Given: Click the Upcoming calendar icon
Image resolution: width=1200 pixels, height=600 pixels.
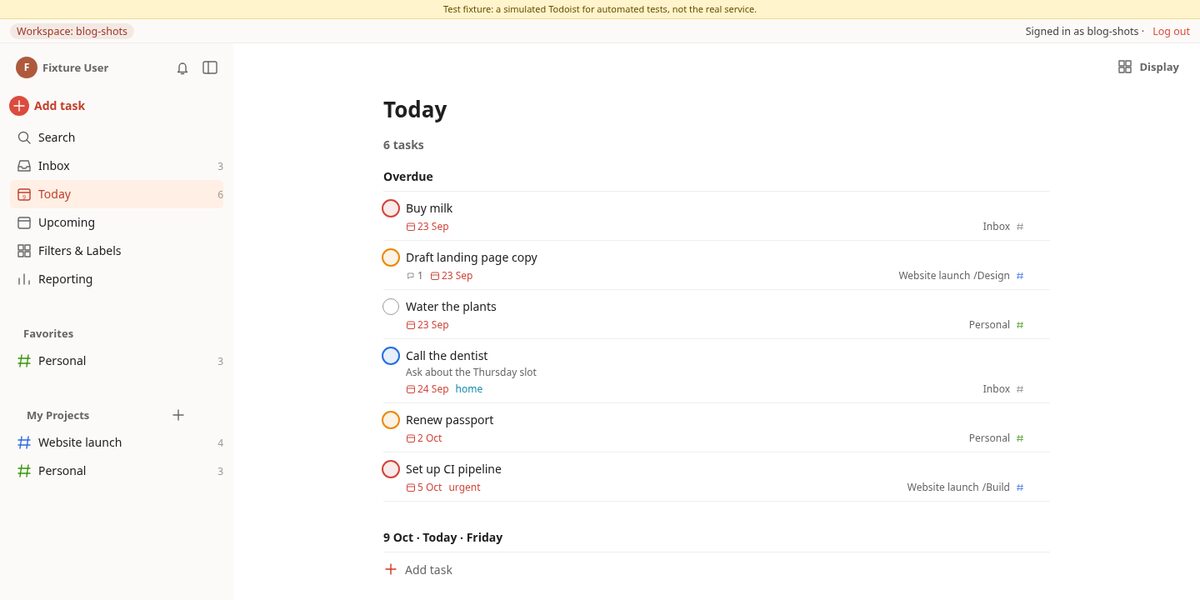Looking at the screenshot, I should [24, 223].
